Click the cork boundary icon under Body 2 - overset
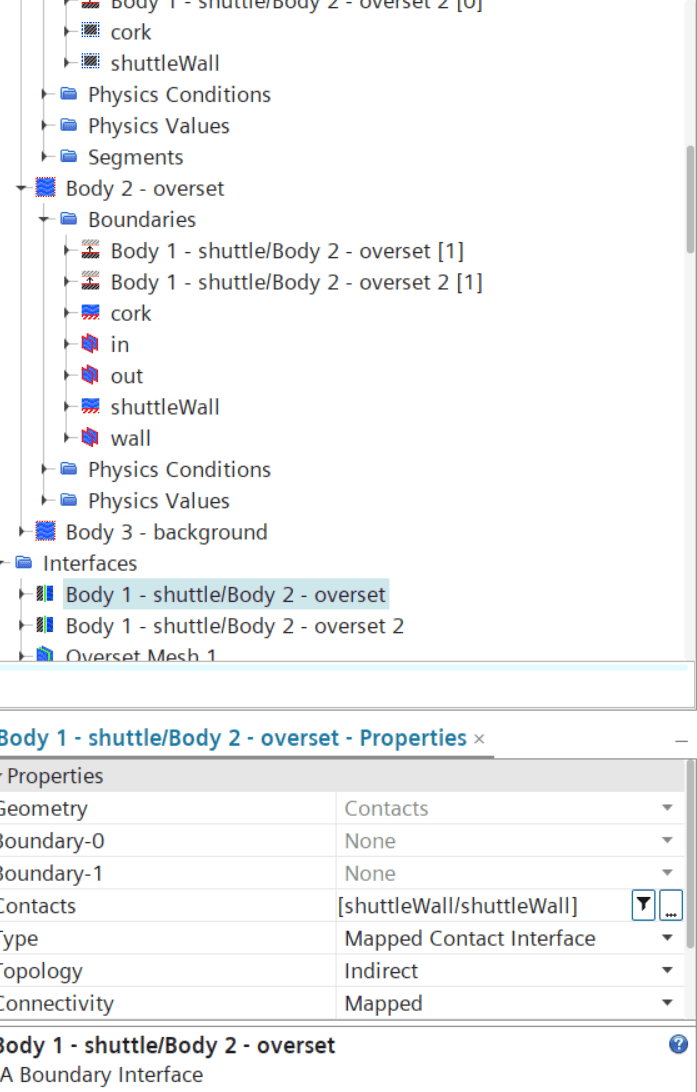697x1092 pixels. [91, 313]
